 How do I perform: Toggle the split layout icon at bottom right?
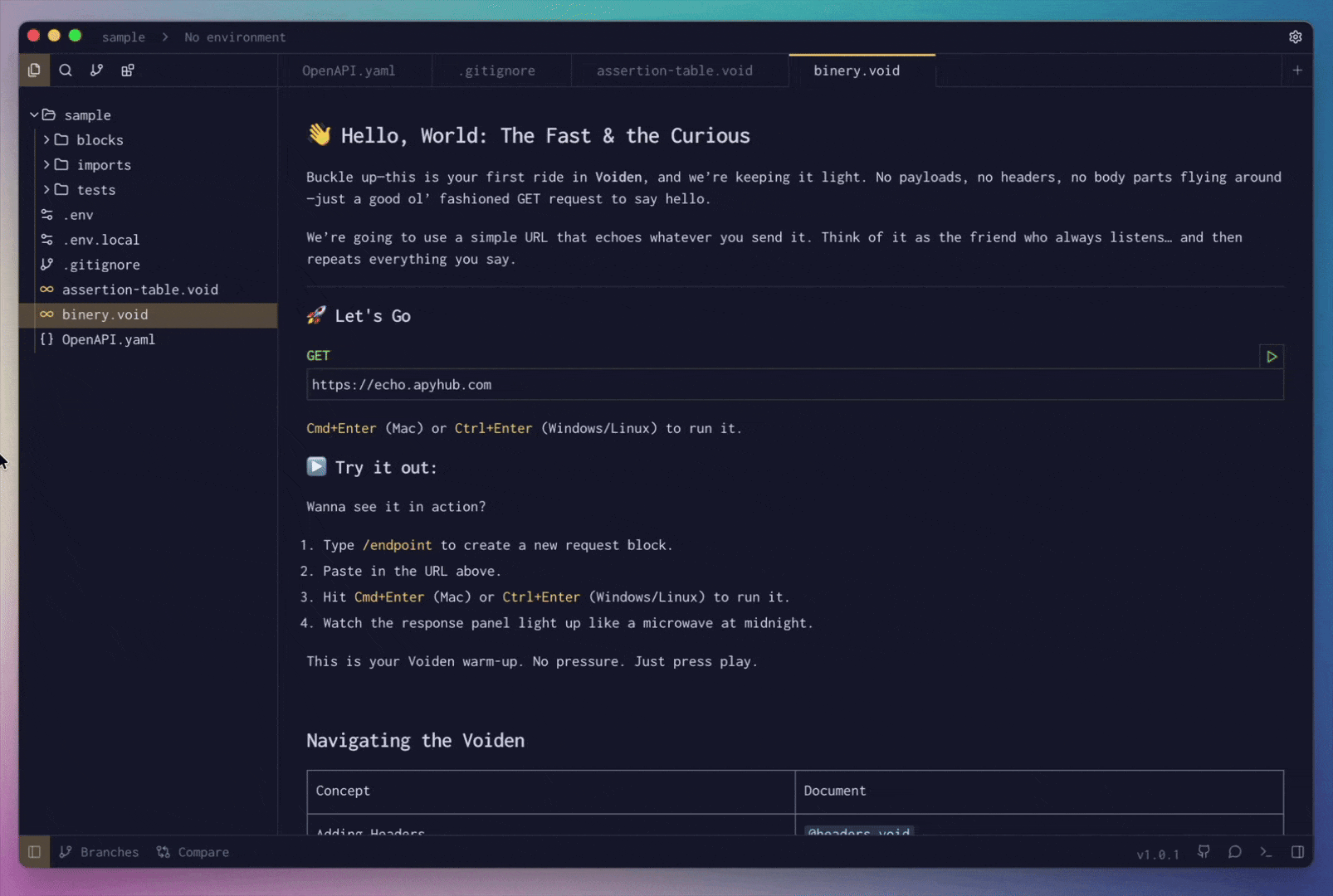[x=1296, y=852]
